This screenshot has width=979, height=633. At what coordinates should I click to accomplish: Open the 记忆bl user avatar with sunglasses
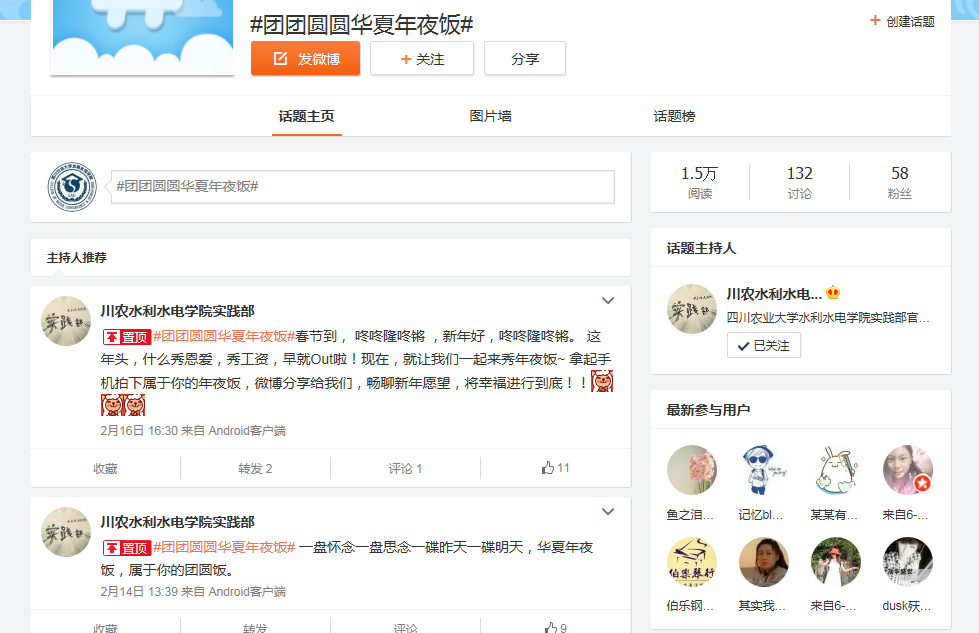coord(763,470)
